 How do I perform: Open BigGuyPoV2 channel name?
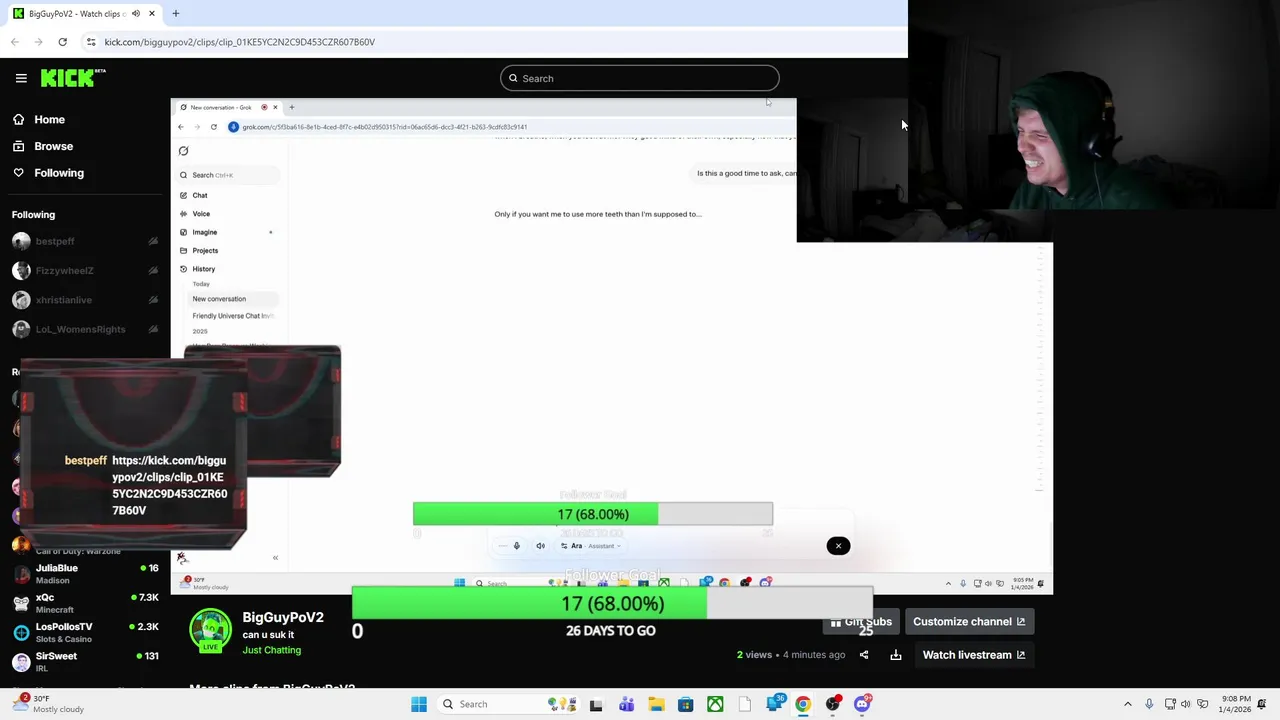click(282, 618)
